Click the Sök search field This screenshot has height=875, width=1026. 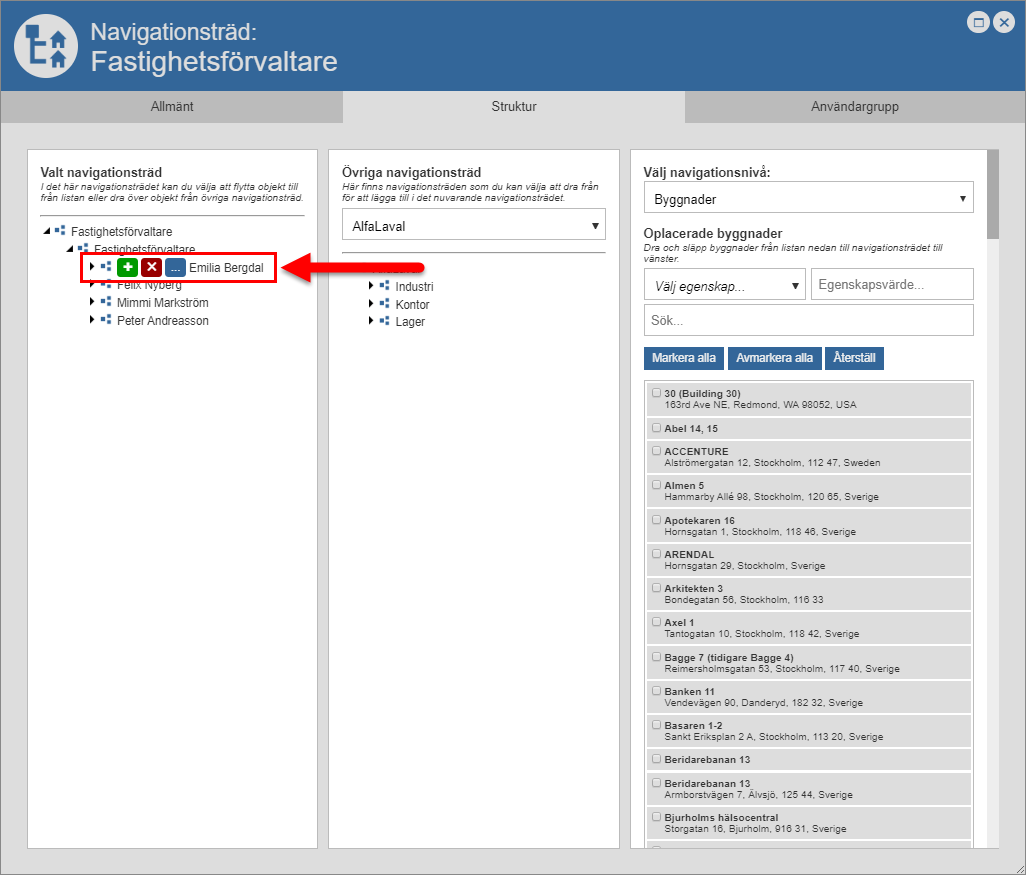[x=808, y=320]
